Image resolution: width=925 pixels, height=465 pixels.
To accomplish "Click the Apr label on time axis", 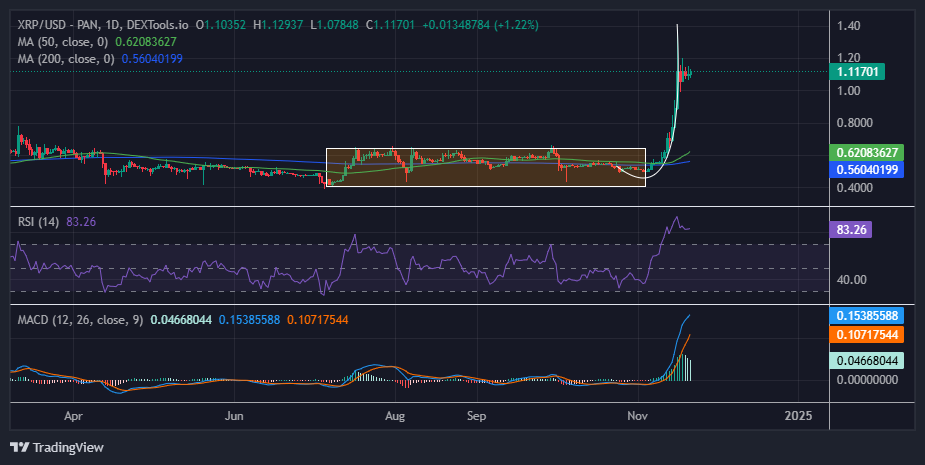I will click(73, 416).
